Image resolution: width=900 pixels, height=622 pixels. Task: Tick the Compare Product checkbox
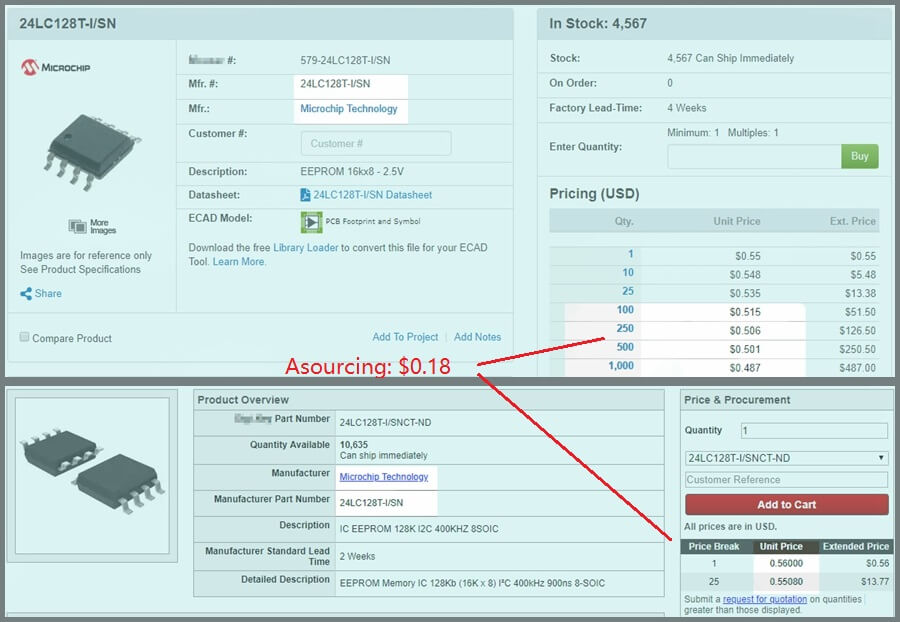pyautogui.click(x=24, y=337)
